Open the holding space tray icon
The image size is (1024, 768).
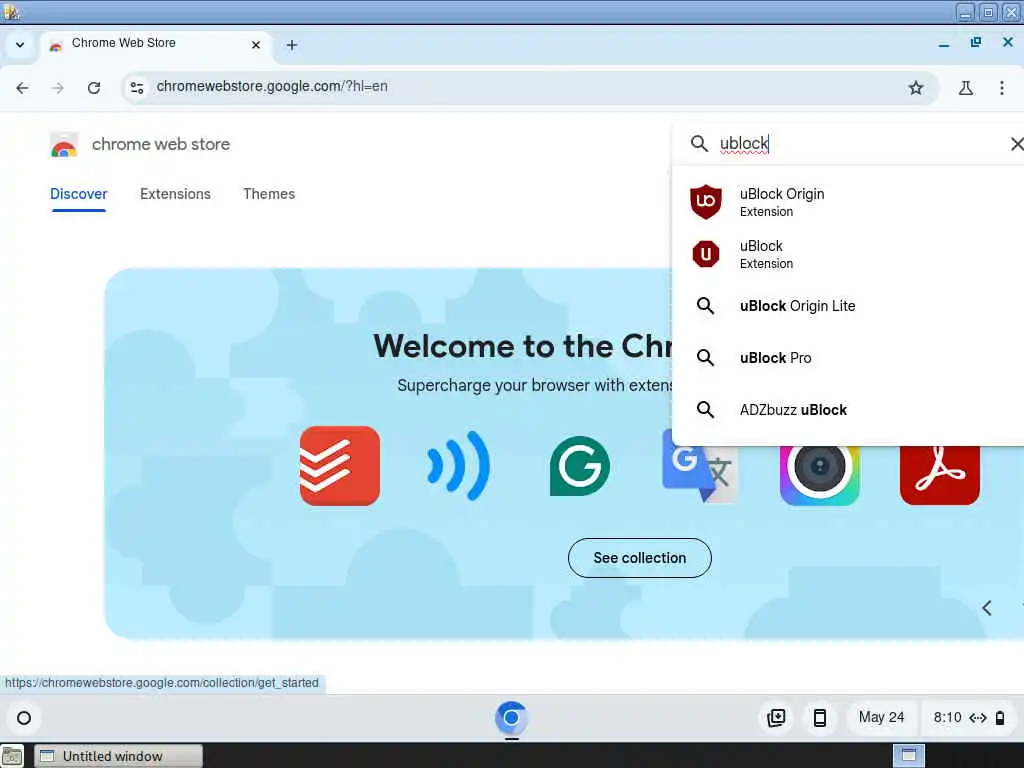click(776, 718)
